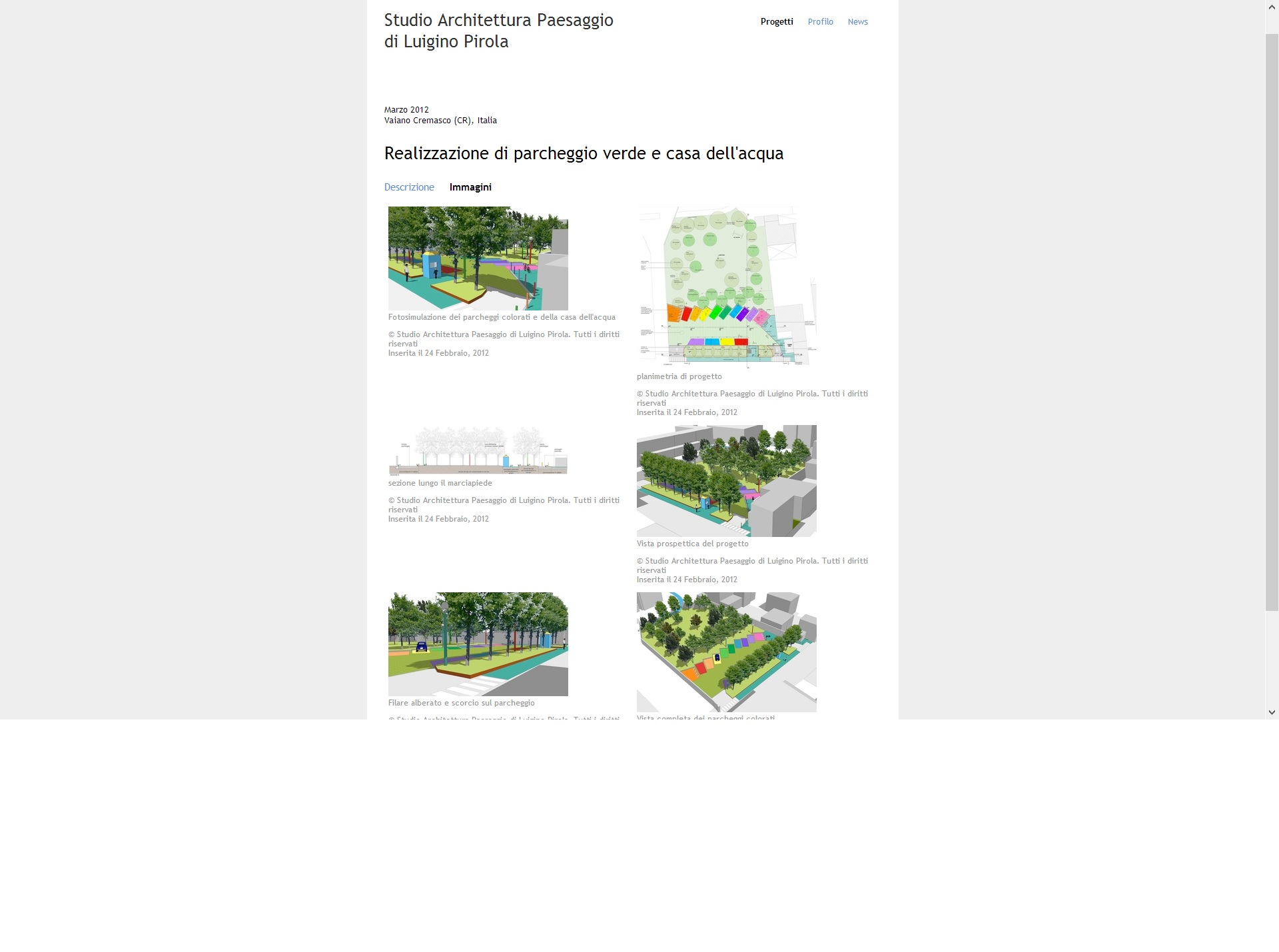Click the Studio Architettura Paesaggio site title
The image size is (1279, 952).
(x=498, y=31)
